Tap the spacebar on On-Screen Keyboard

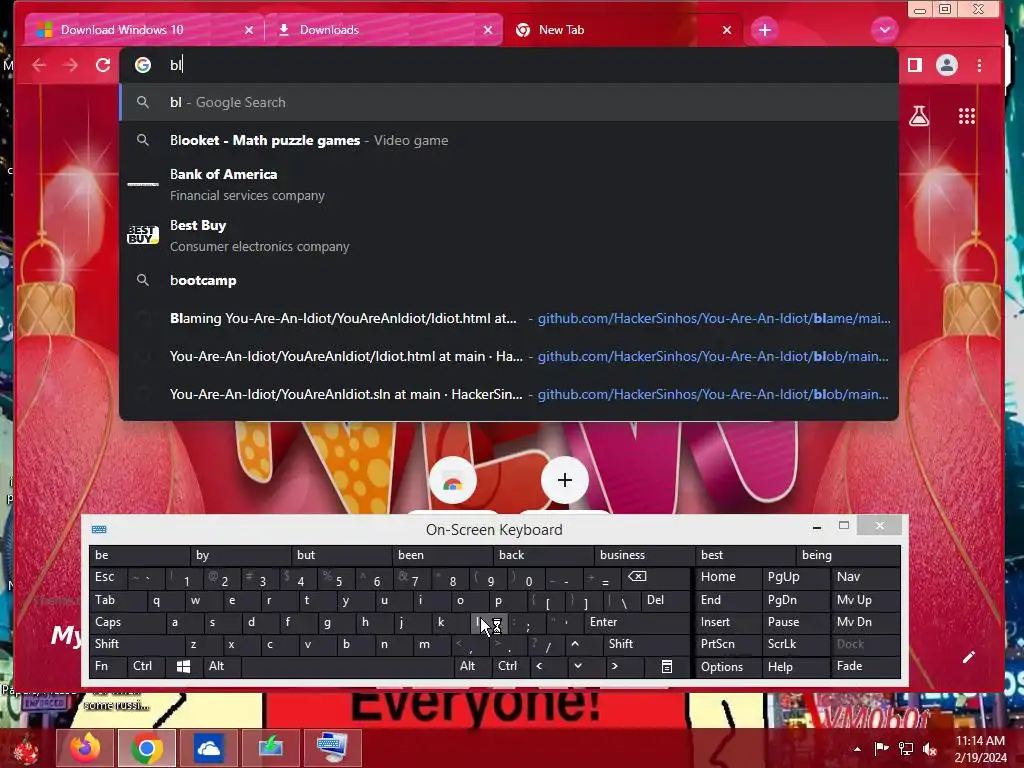point(348,666)
